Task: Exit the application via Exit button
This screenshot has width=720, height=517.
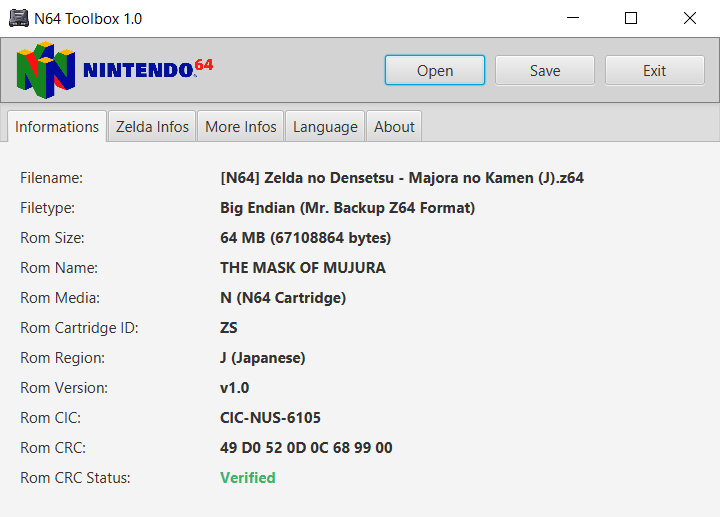Action: pyautogui.click(x=654, y=70)
